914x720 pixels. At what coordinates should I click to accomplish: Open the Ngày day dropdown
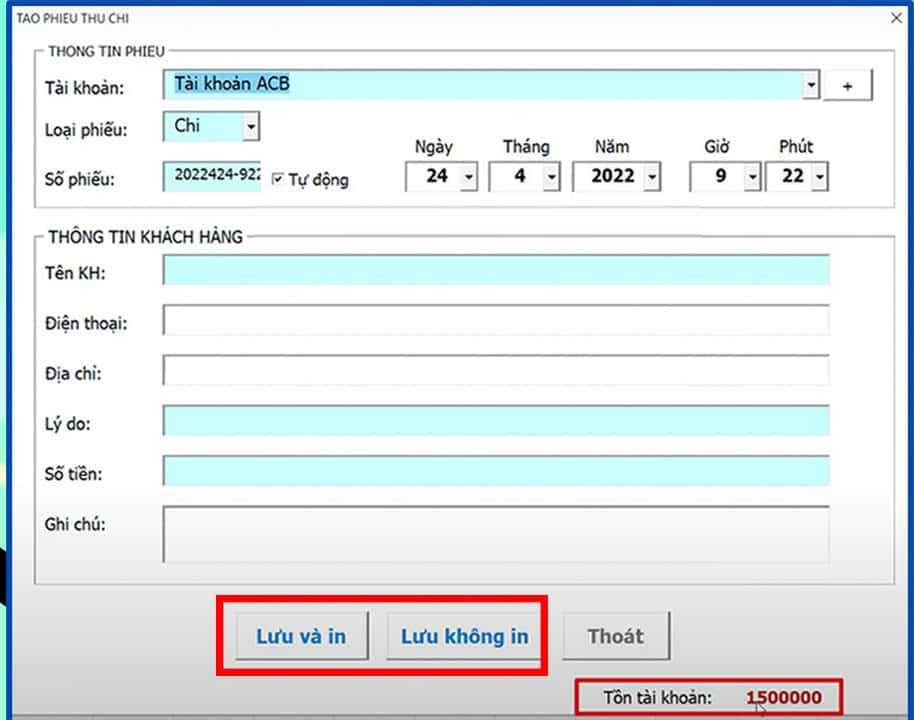click(x=469, y=177)
